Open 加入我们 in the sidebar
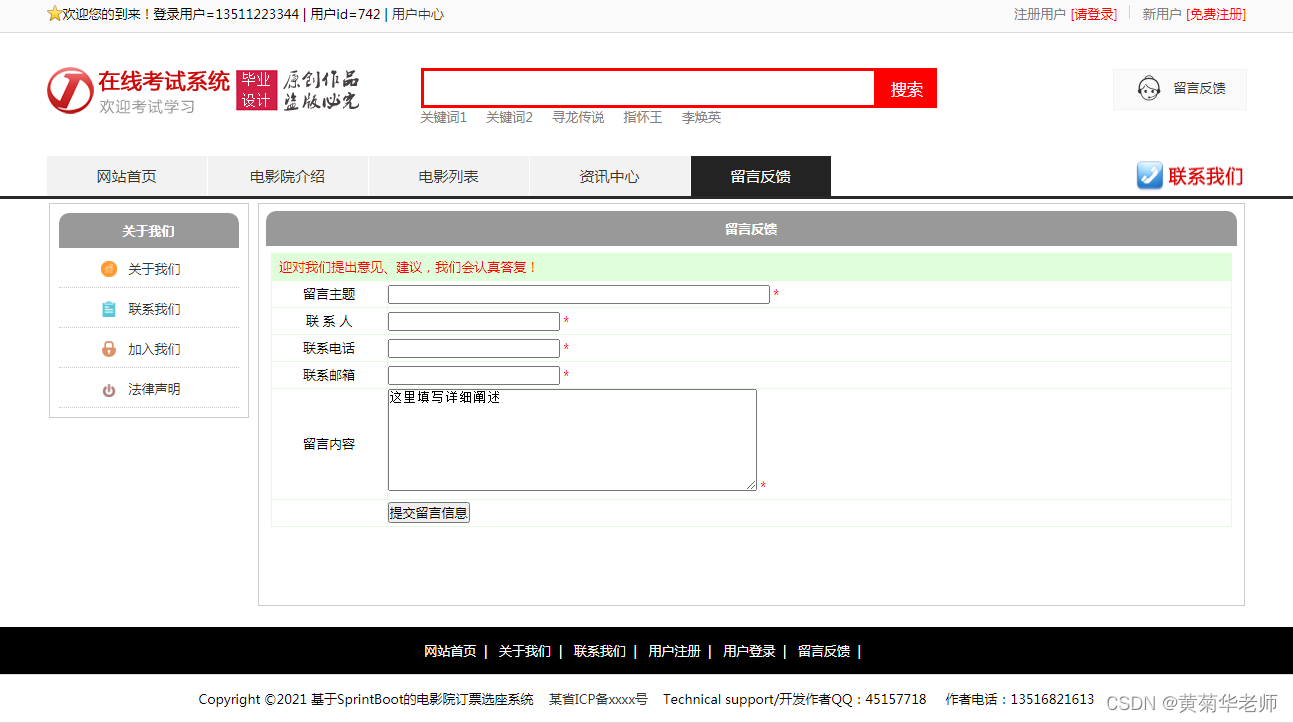 pyautogui.click(x=154, y=349)
